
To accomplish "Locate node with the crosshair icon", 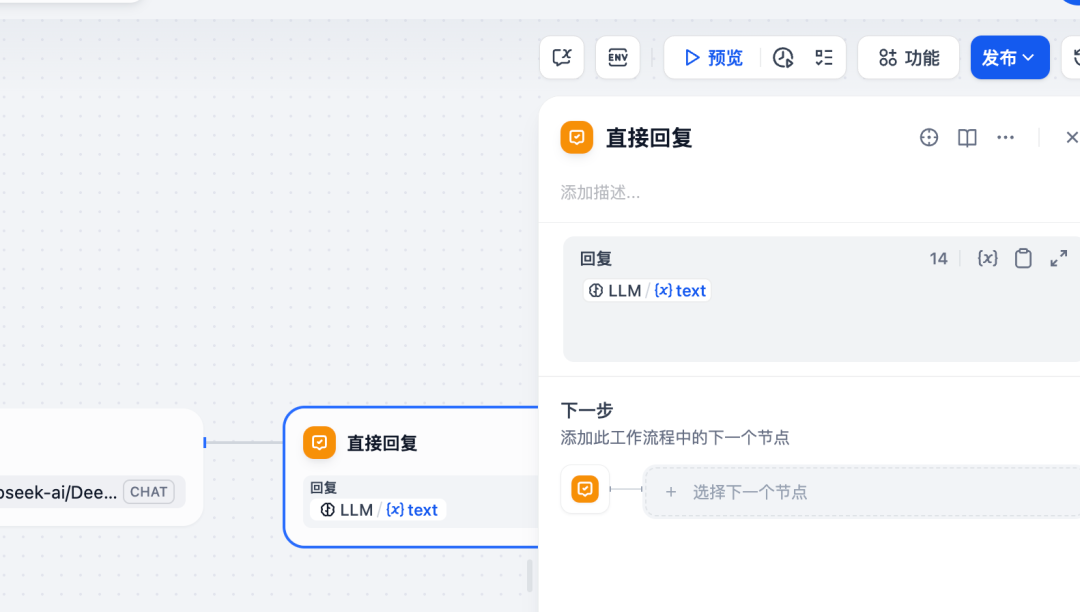I will coord(928,137).
